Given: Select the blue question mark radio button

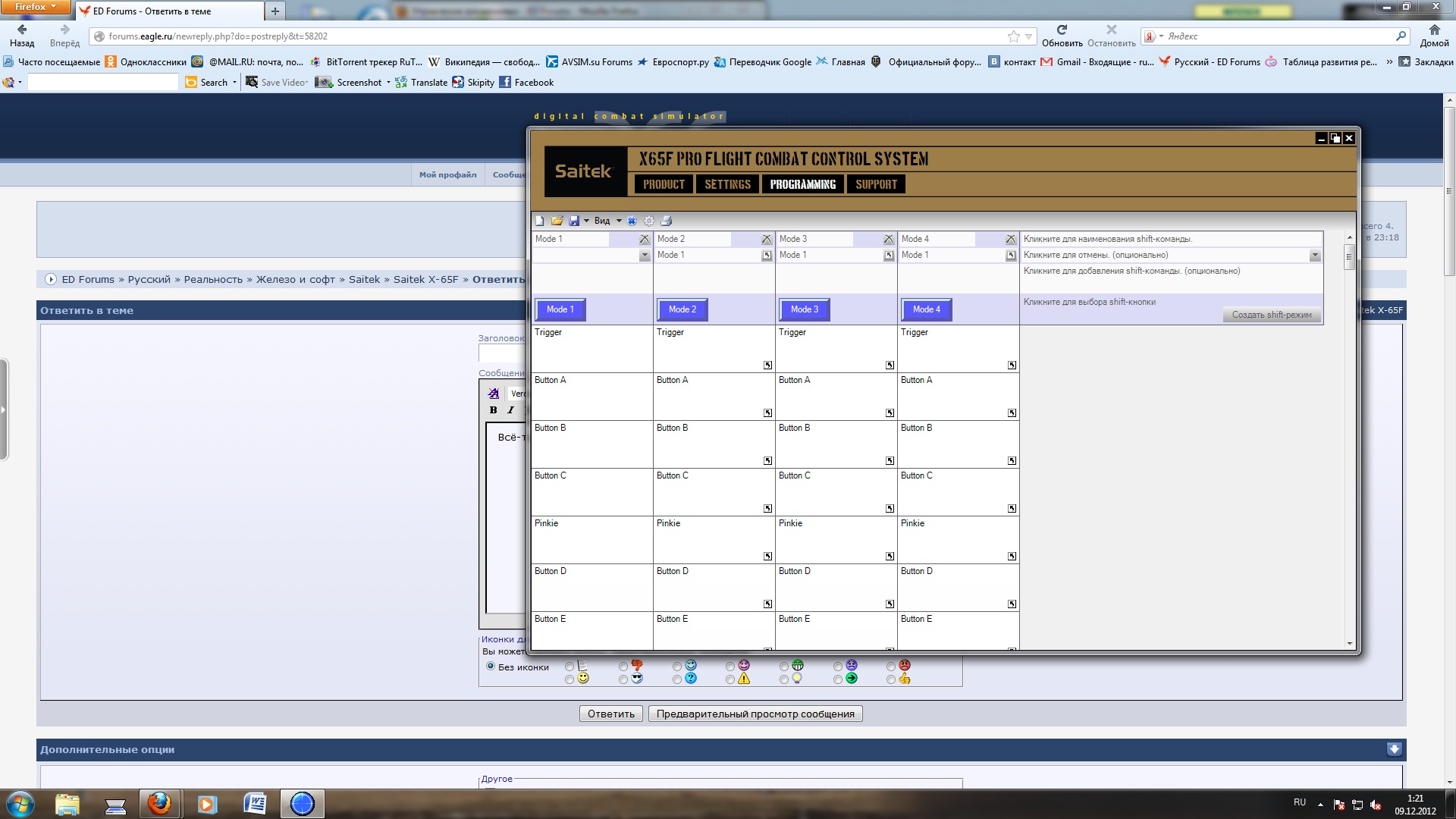Looking at the screenshot, I should tap(677, 679).
